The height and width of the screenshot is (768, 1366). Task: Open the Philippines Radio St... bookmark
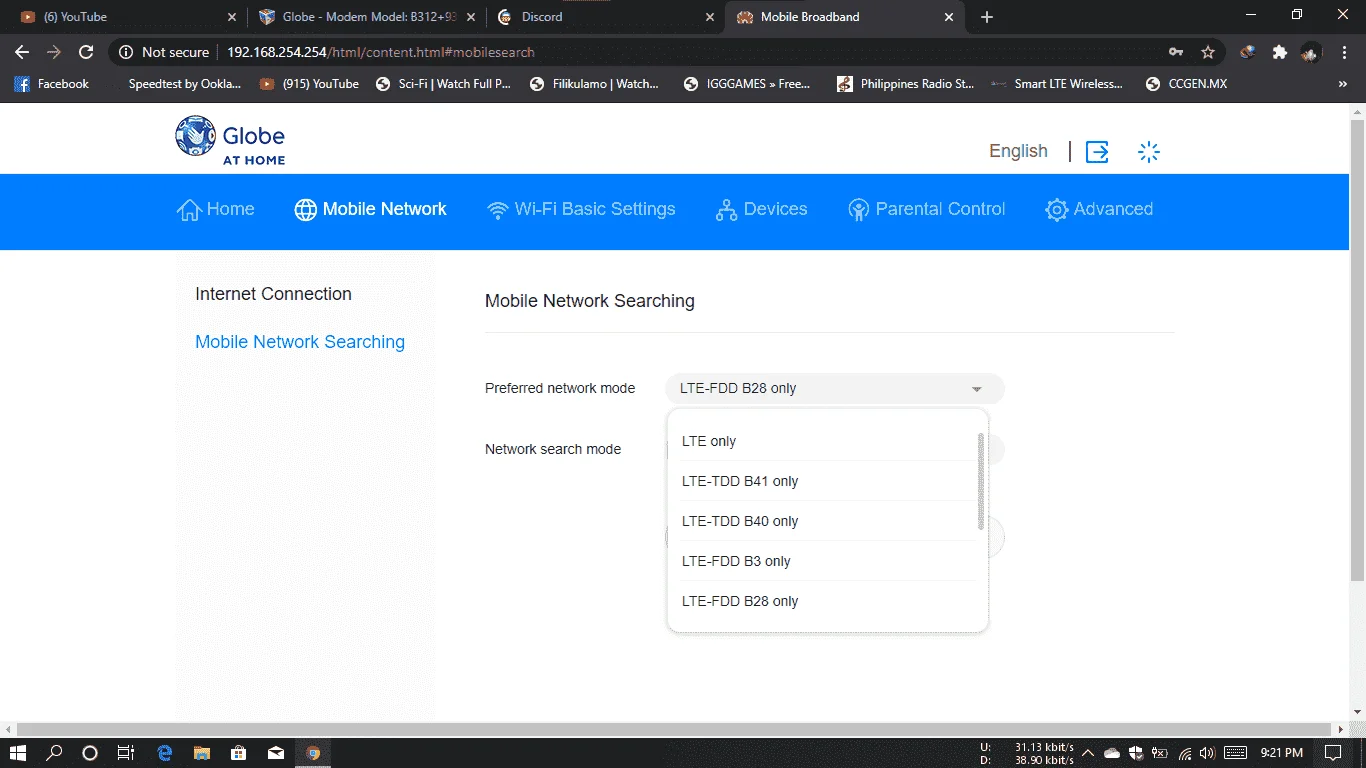pyautogui.click(x=905, y=84)
